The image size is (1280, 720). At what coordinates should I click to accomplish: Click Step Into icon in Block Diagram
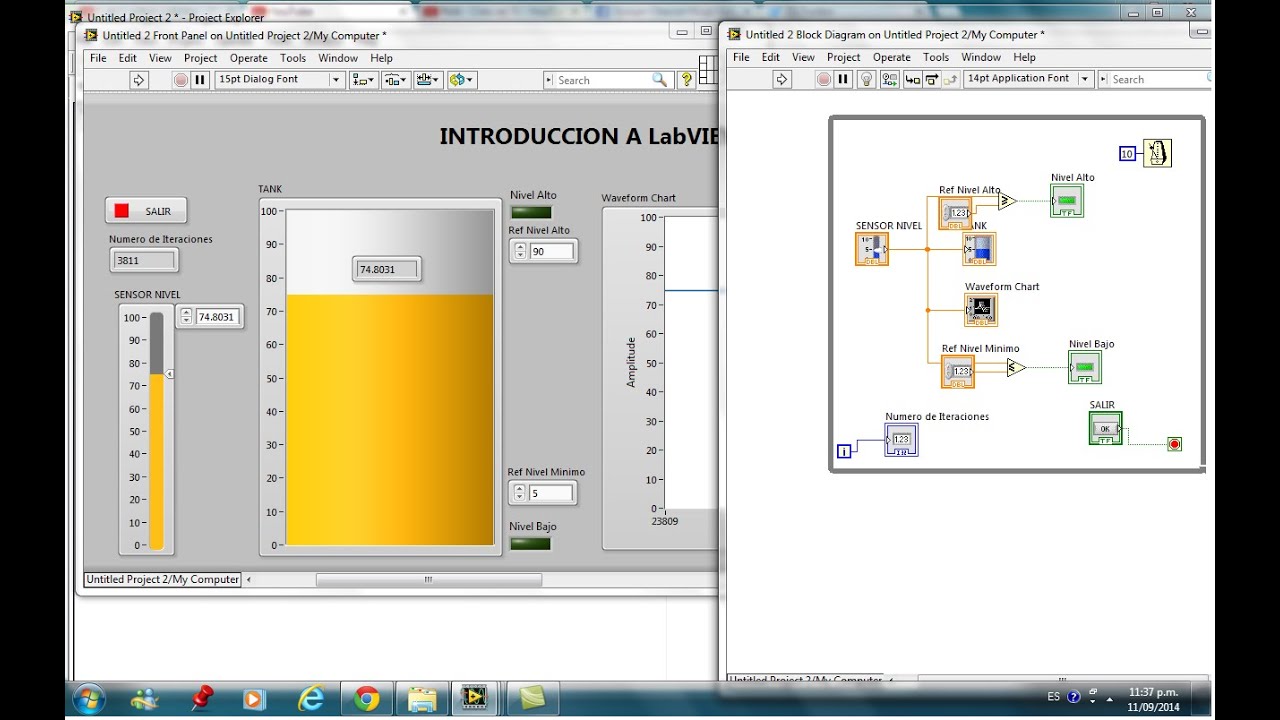(912, 79)
